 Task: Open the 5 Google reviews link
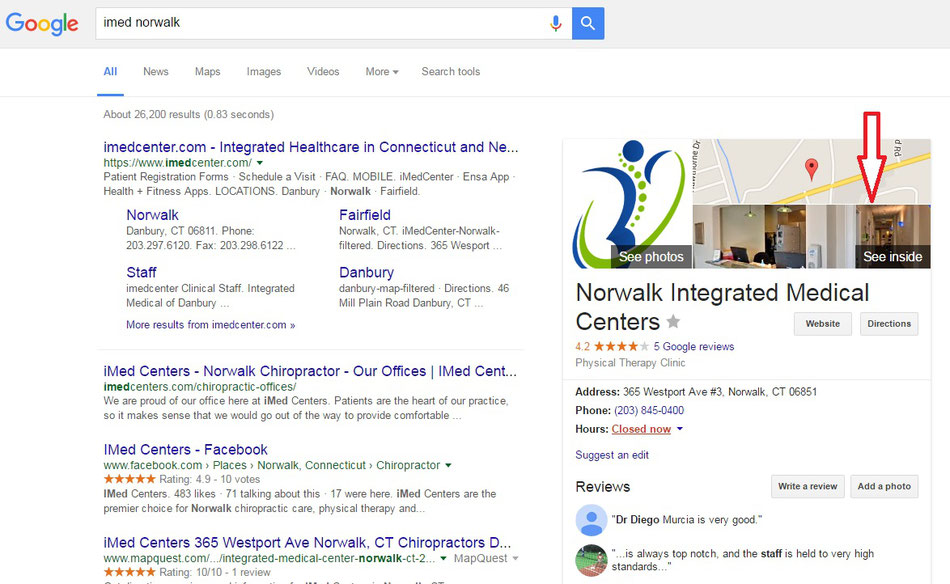pyautogui.click(x=694, y=347)
